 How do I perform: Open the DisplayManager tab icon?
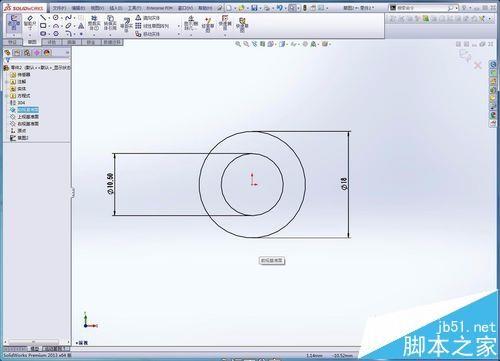click(47, 53)
